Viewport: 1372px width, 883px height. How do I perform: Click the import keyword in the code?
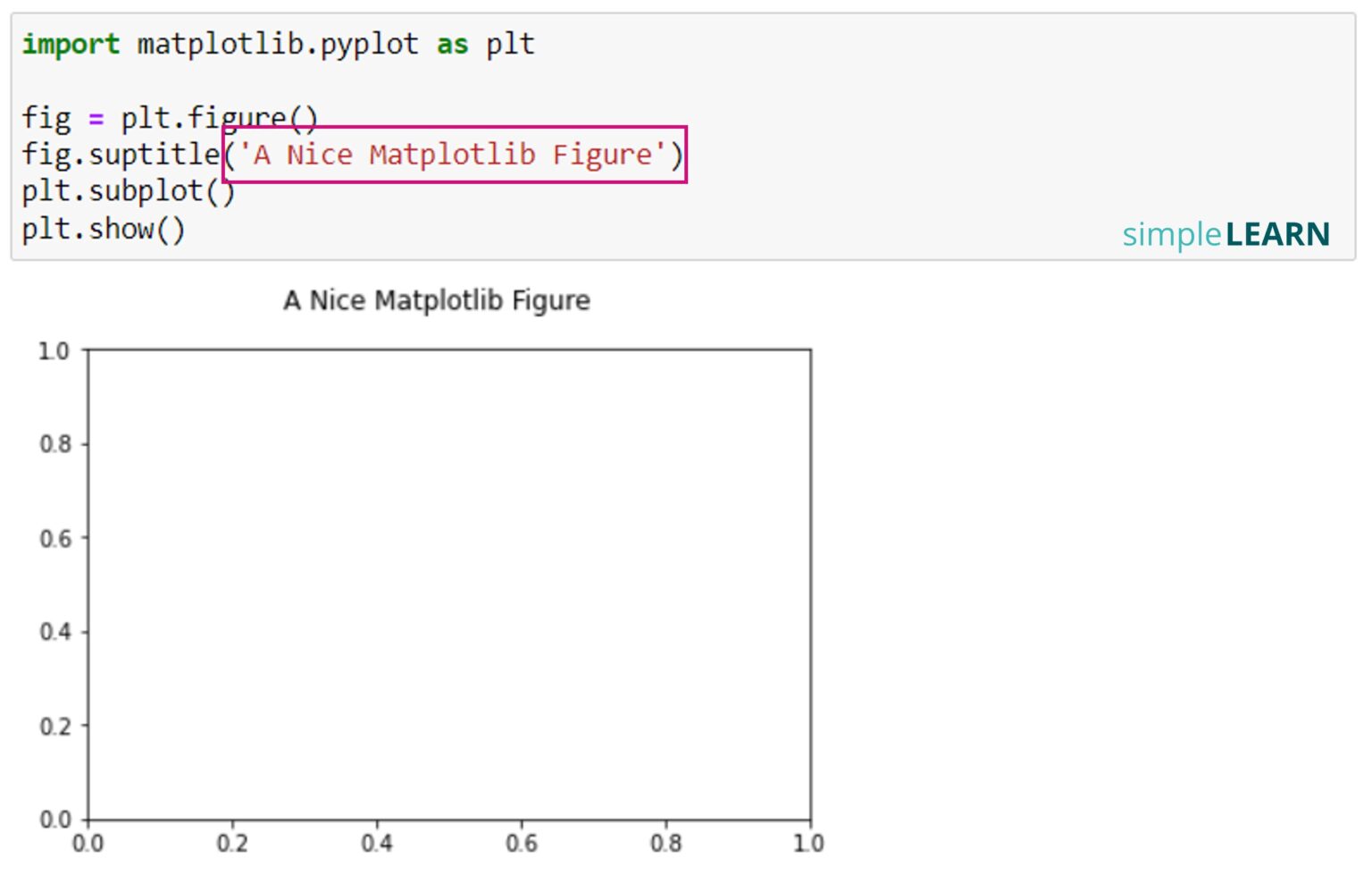(70, 43)
